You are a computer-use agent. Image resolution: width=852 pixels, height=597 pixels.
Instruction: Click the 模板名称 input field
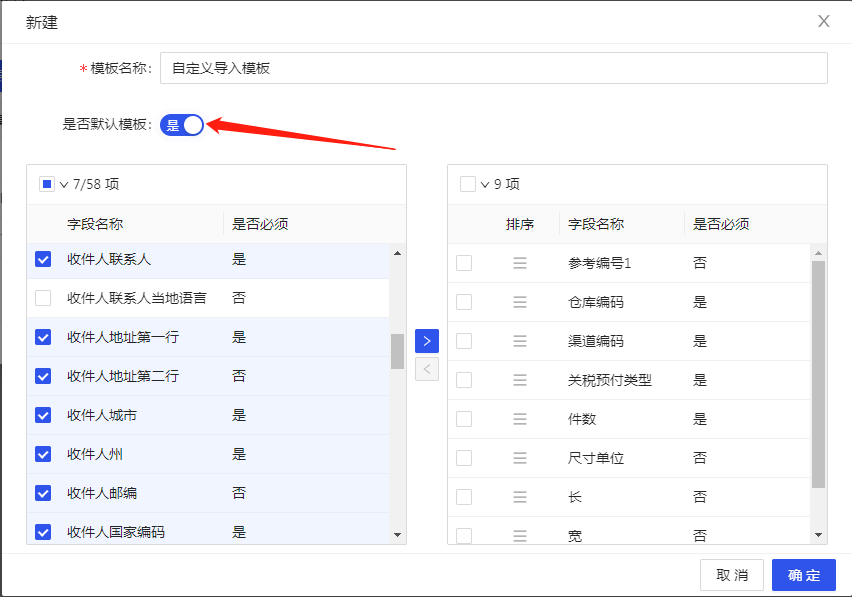493,68
